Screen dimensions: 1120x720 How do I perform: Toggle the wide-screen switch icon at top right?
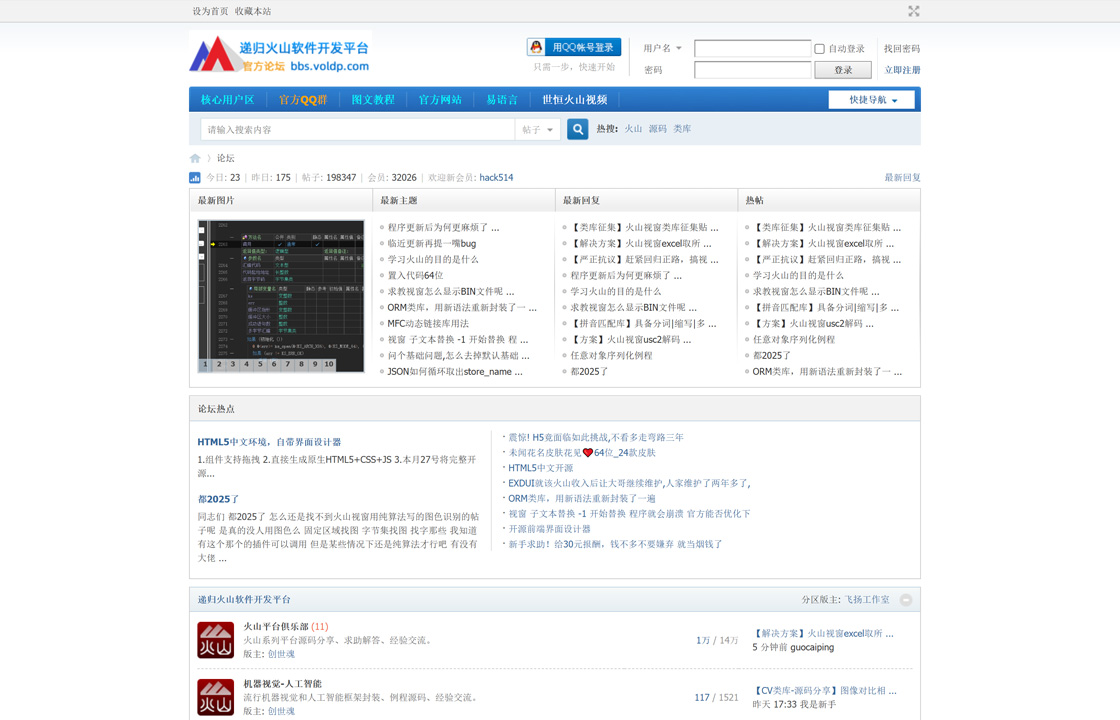(x=914, y=11)
